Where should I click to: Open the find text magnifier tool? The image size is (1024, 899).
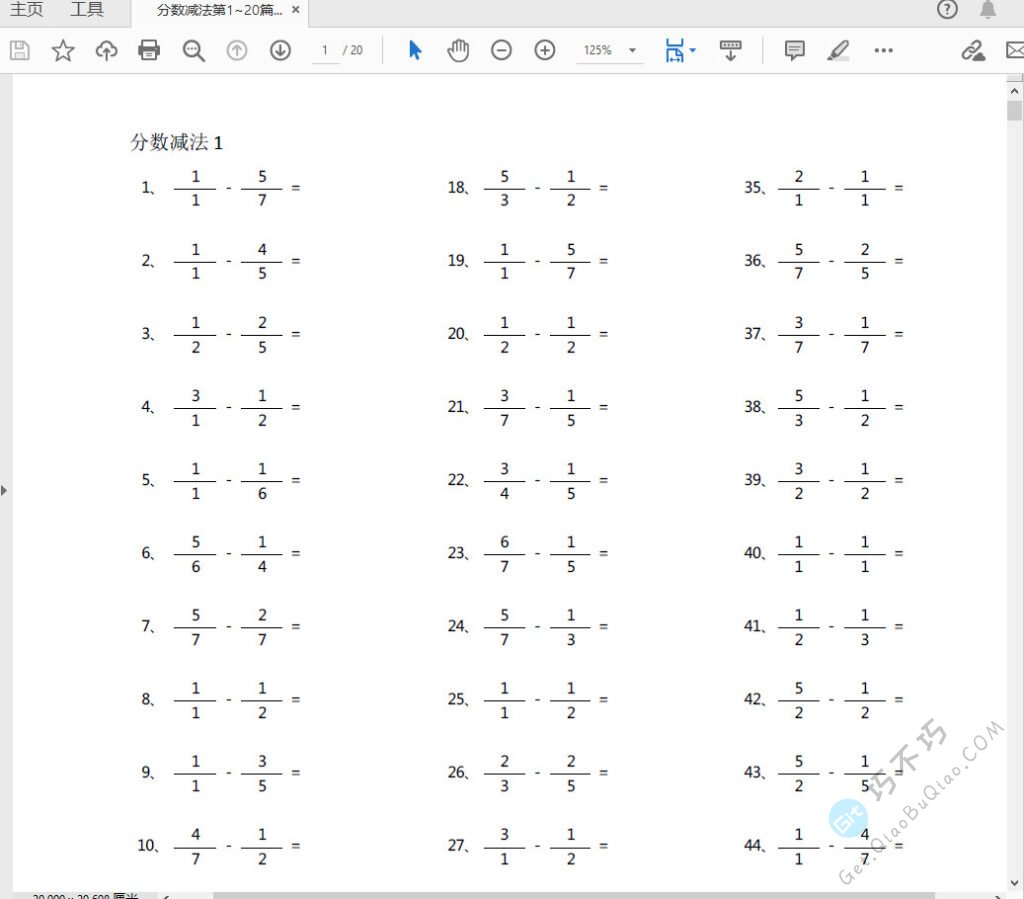point(194,51)
